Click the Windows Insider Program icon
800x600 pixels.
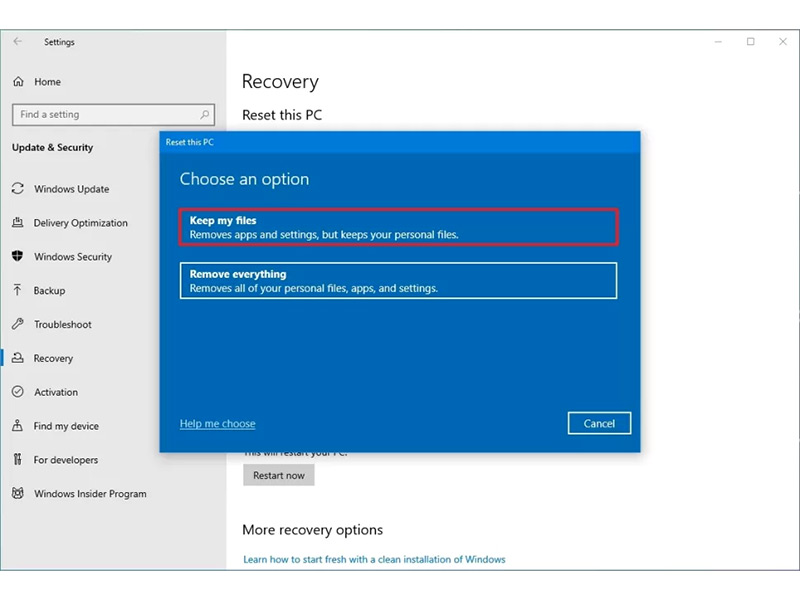coord(18,493)
